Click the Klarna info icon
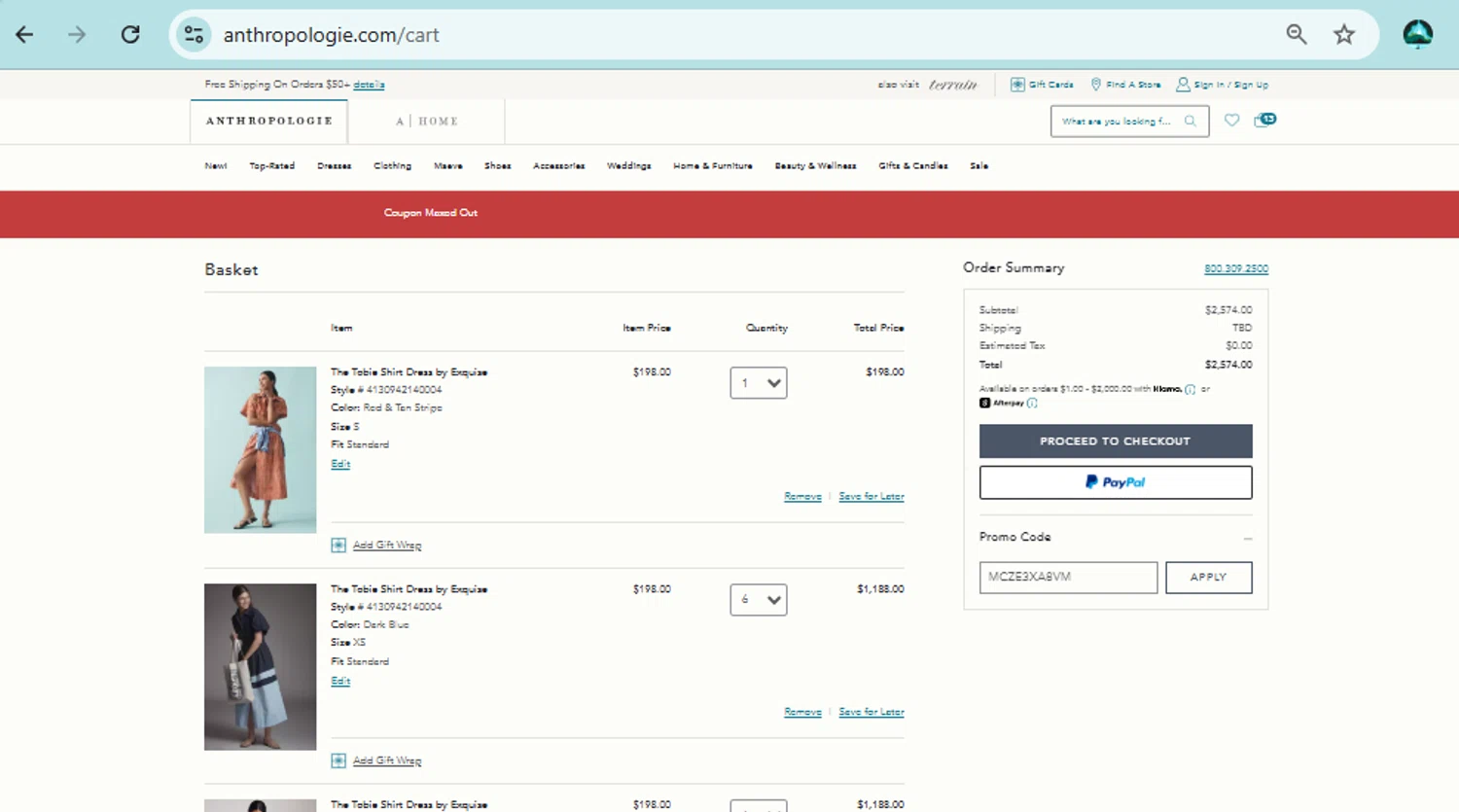The width and height of the screenshot is (1459, 812). 1190,389
